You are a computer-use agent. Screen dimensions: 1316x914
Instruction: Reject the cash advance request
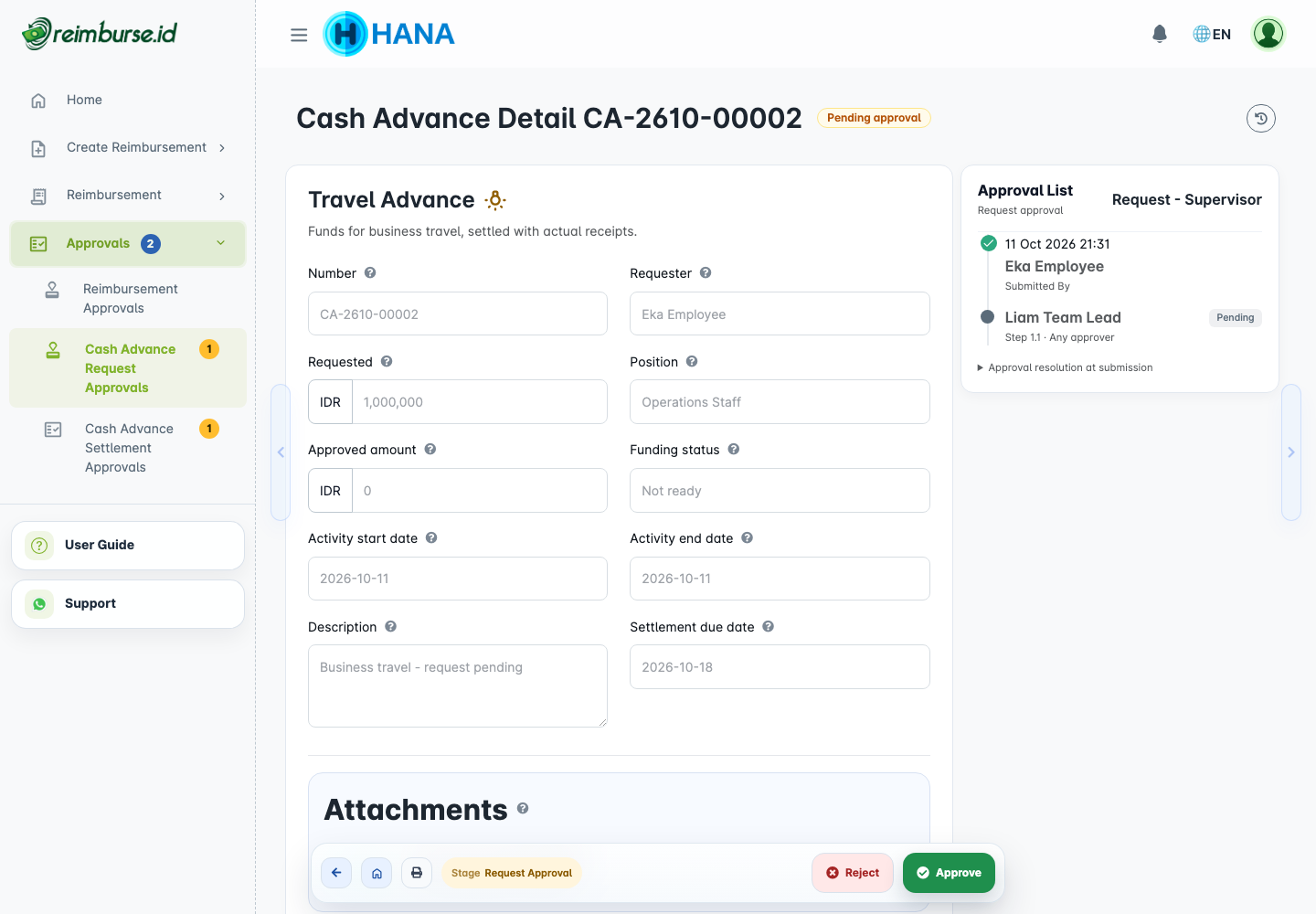[x=853, y=873]
